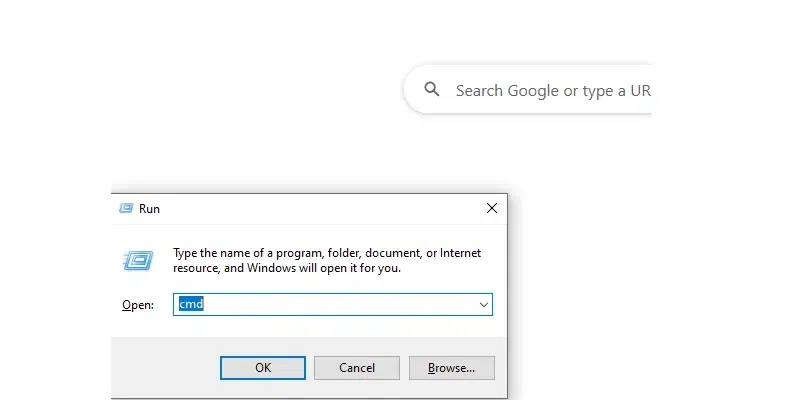This screenshot has width=800, height=400.
Task: Expand the Open combo box dropdown arrow
Action: point(483,305)
